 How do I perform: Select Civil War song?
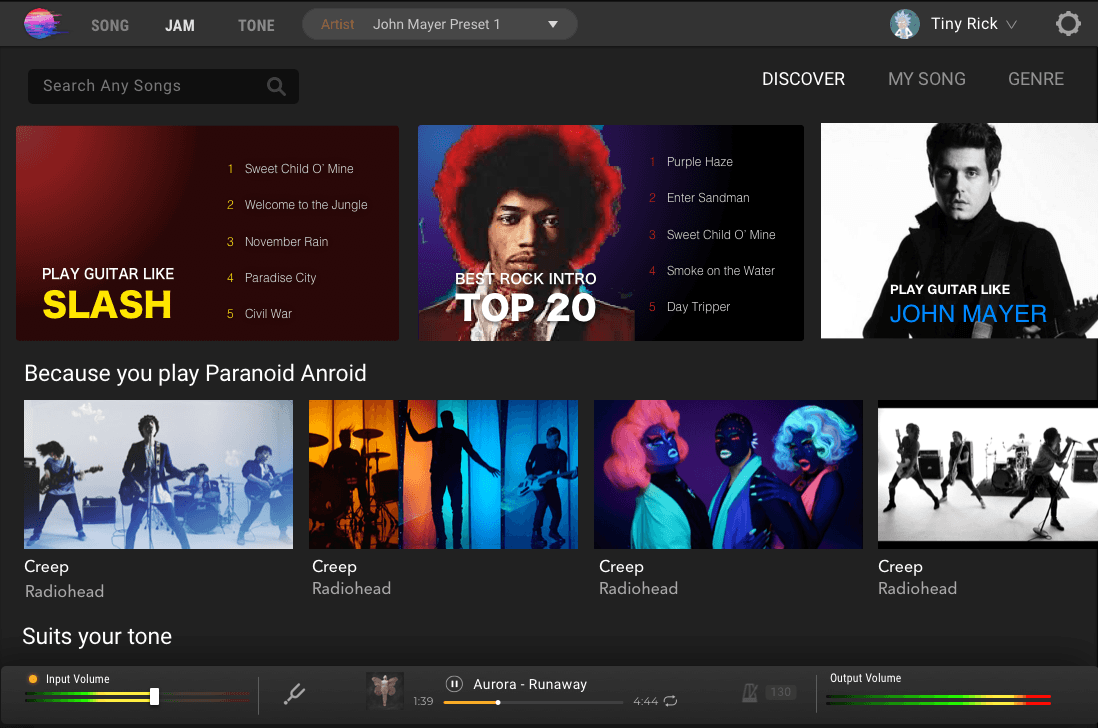click(267, 314)
